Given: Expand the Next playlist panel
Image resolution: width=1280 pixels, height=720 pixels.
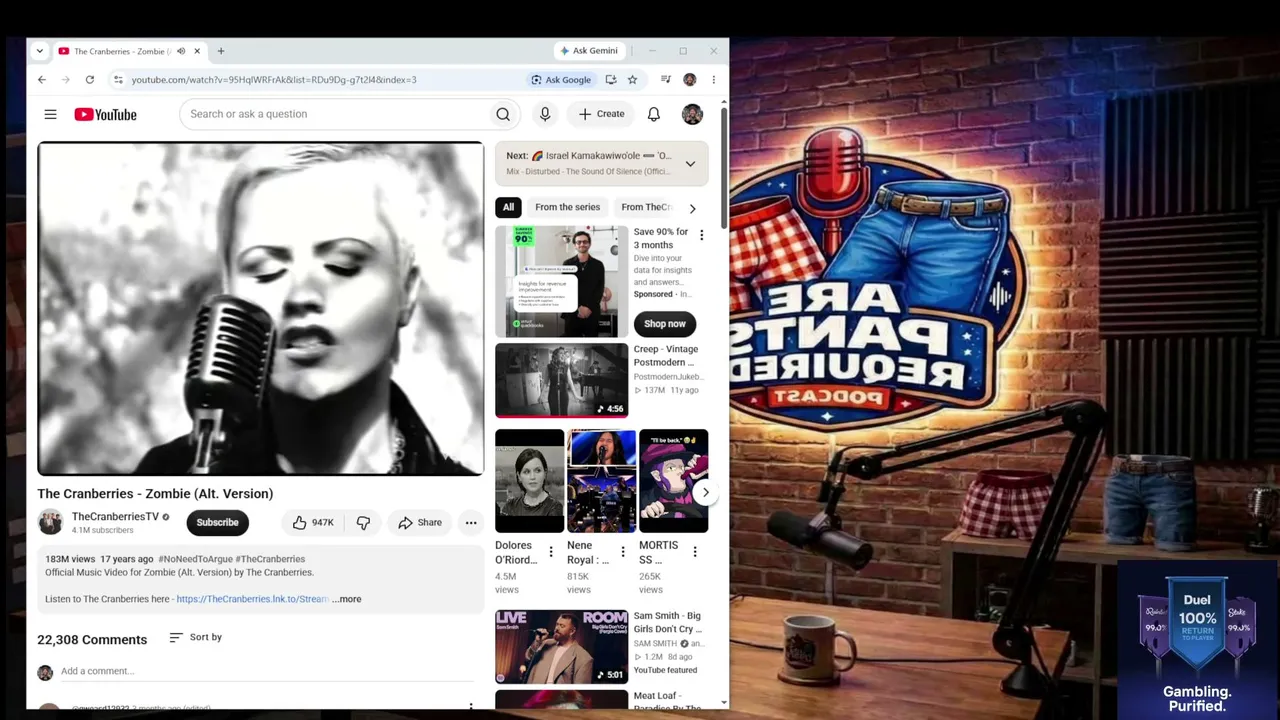Looking at the screenshot, I should point(690,164).
